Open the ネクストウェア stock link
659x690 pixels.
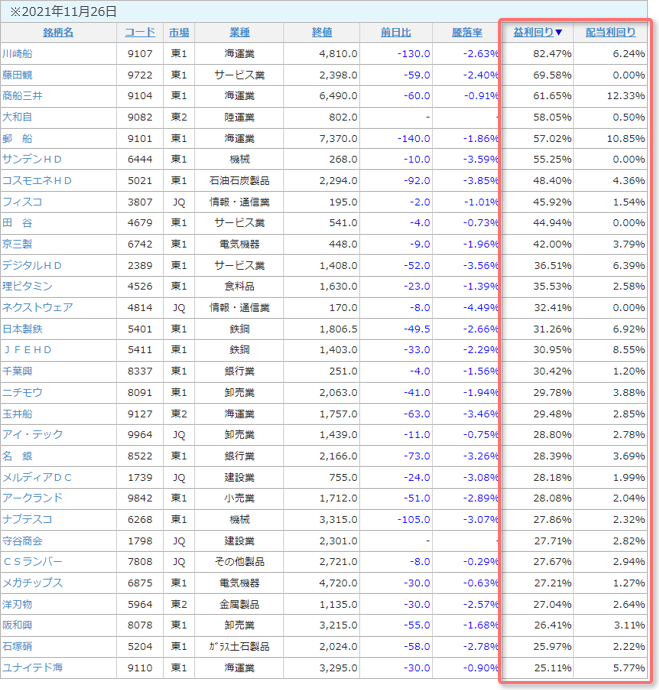[x=37, y=308]
